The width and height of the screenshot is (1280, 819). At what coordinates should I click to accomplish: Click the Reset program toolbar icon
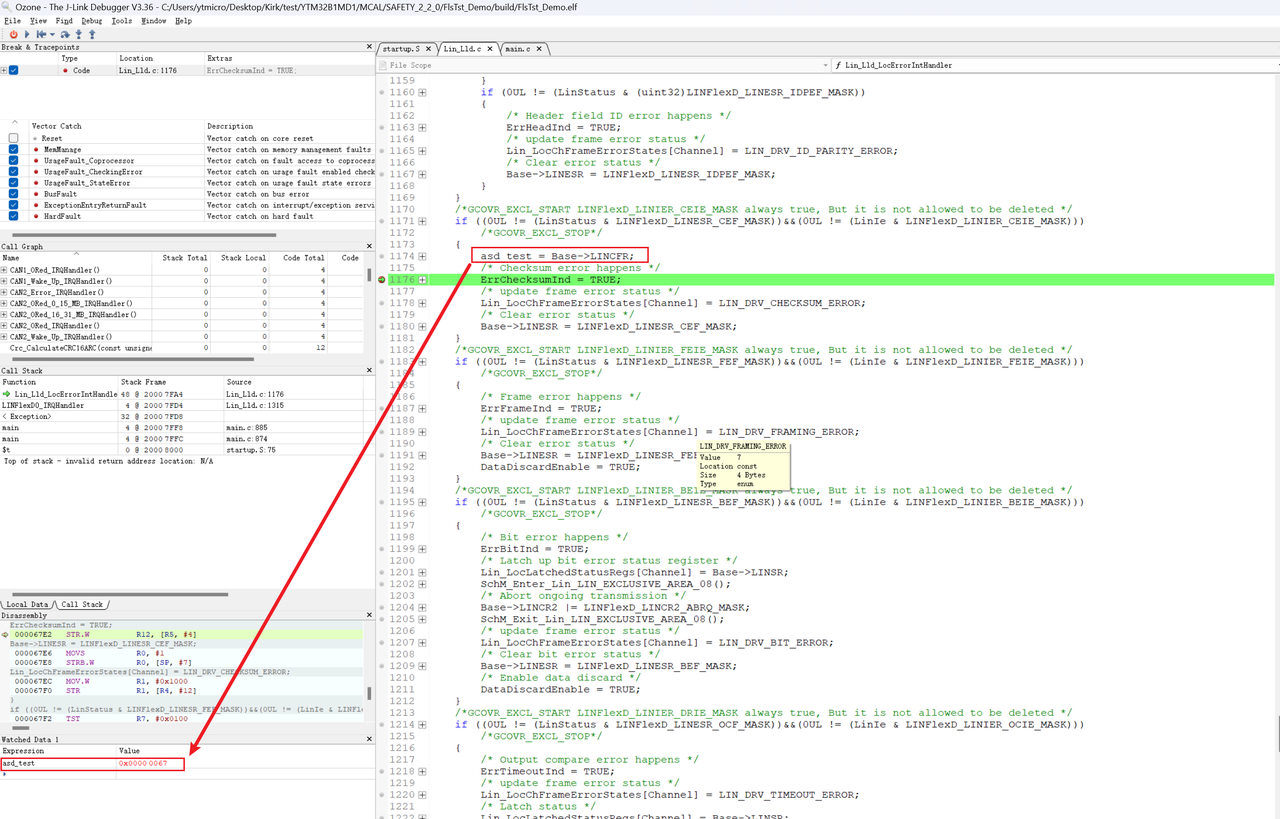pos(42,34)
